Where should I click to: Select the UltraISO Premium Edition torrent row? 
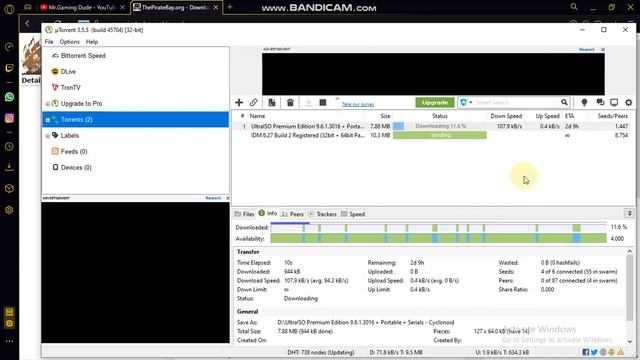click(431, 126)
